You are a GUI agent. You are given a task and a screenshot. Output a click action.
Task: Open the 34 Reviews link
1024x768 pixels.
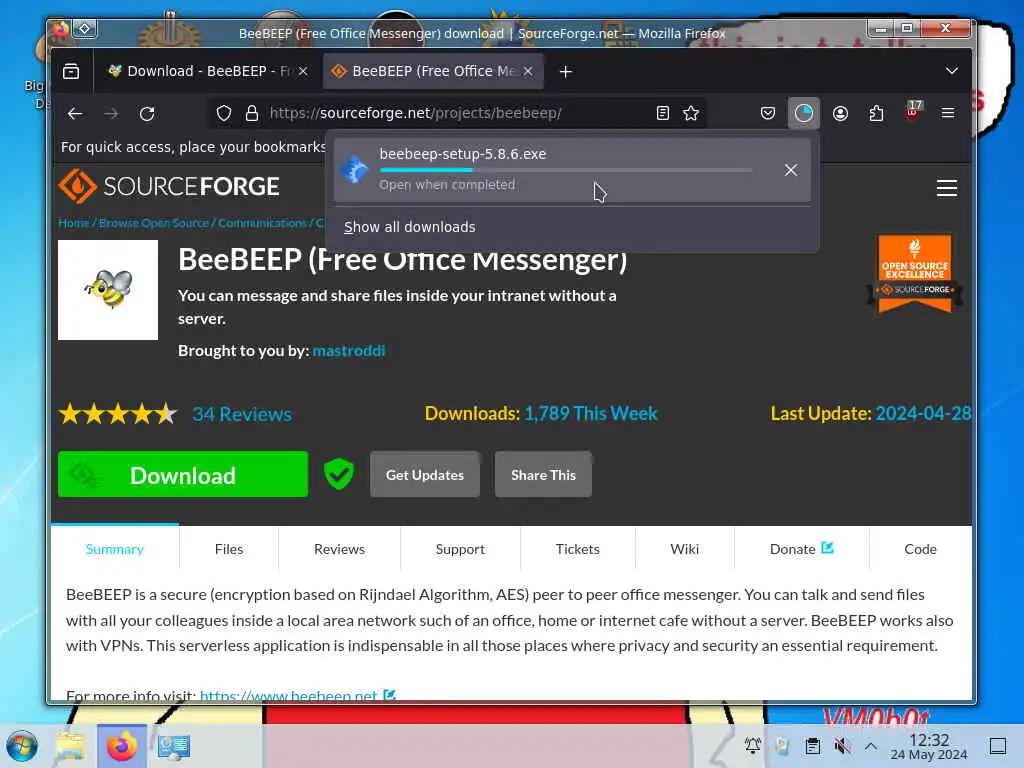coord(242,414)
